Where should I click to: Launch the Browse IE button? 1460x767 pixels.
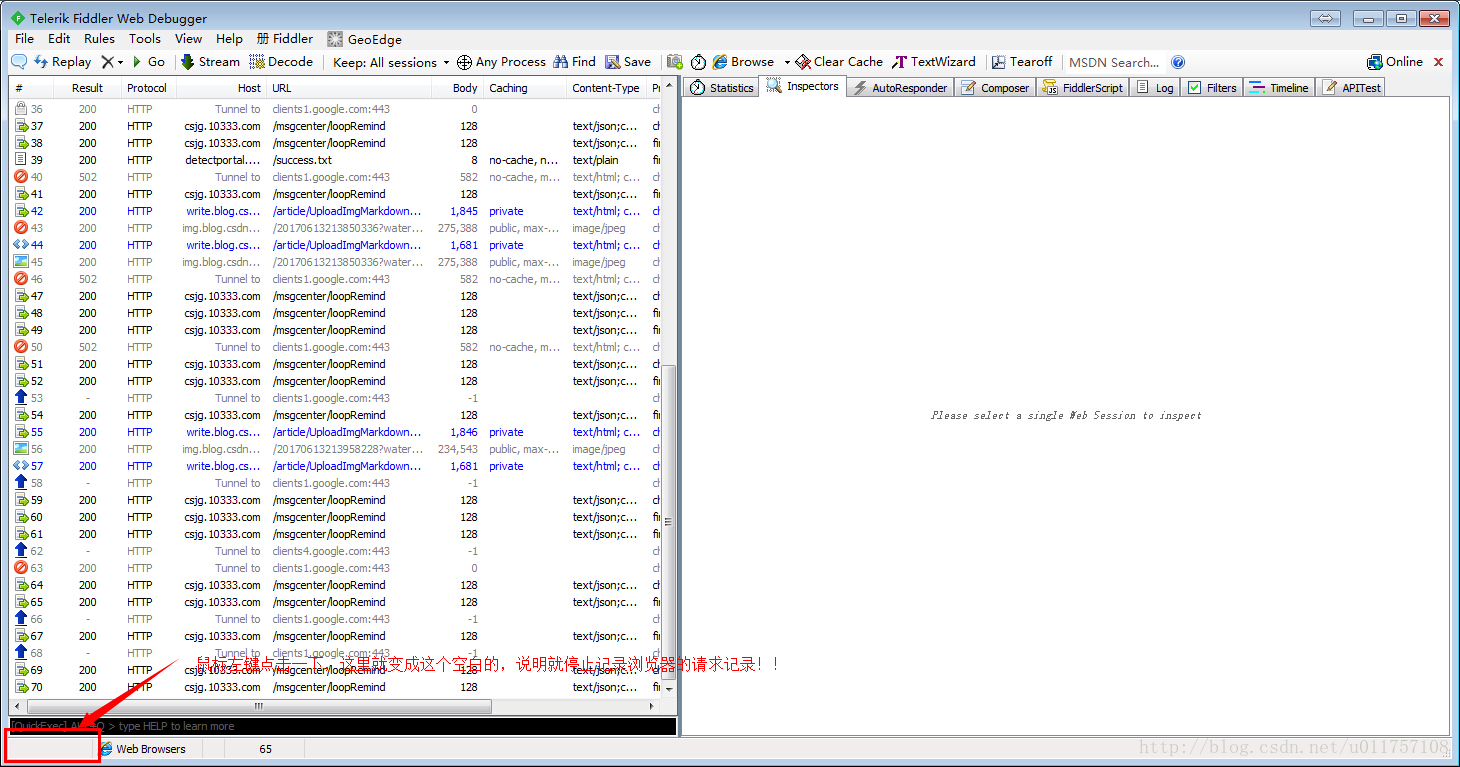pyautogui.click(x=744, y=62)
